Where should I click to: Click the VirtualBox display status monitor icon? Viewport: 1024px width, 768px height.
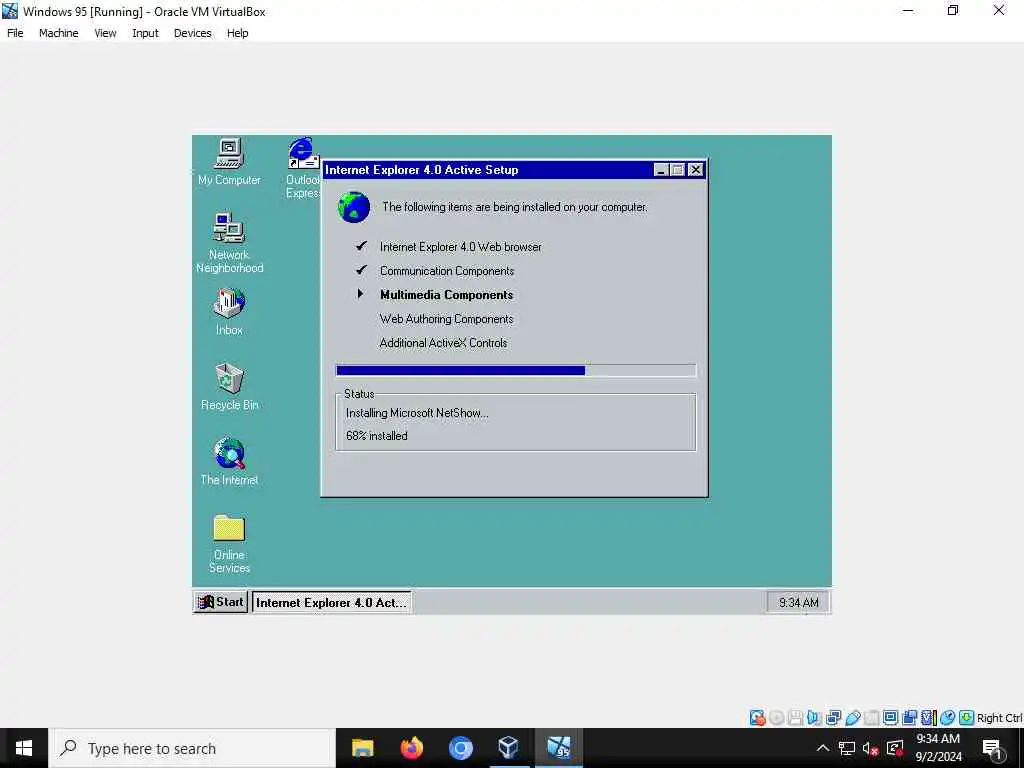click(890, 718)
